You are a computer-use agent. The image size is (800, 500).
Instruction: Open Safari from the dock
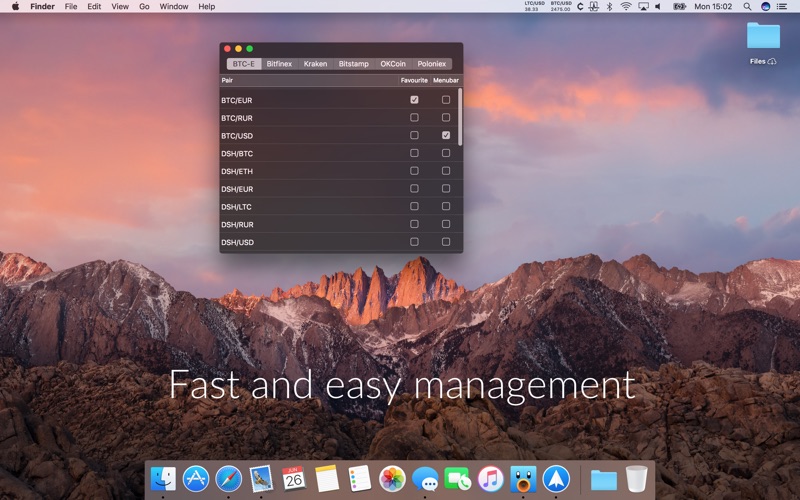(x=228, y=479)
